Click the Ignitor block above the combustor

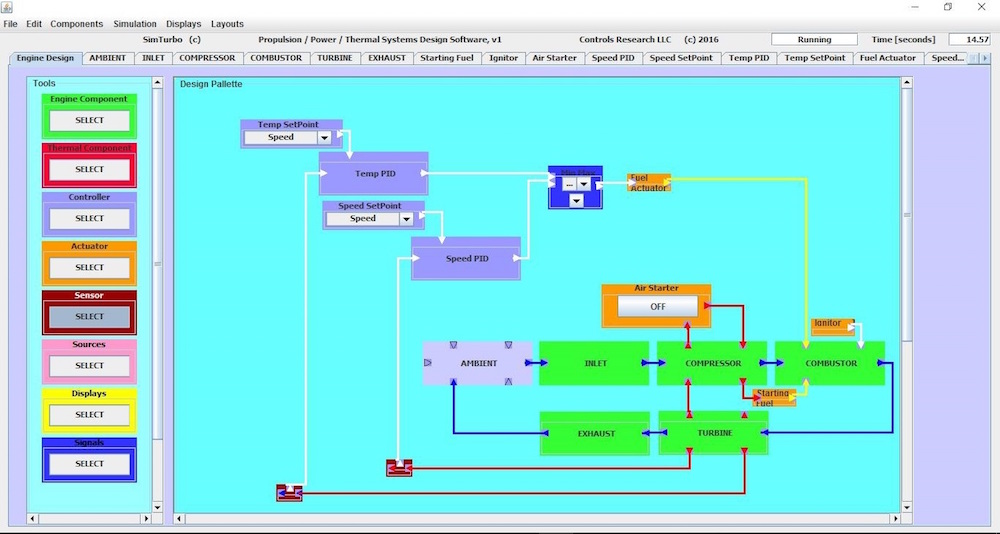(x=829, y=324)
